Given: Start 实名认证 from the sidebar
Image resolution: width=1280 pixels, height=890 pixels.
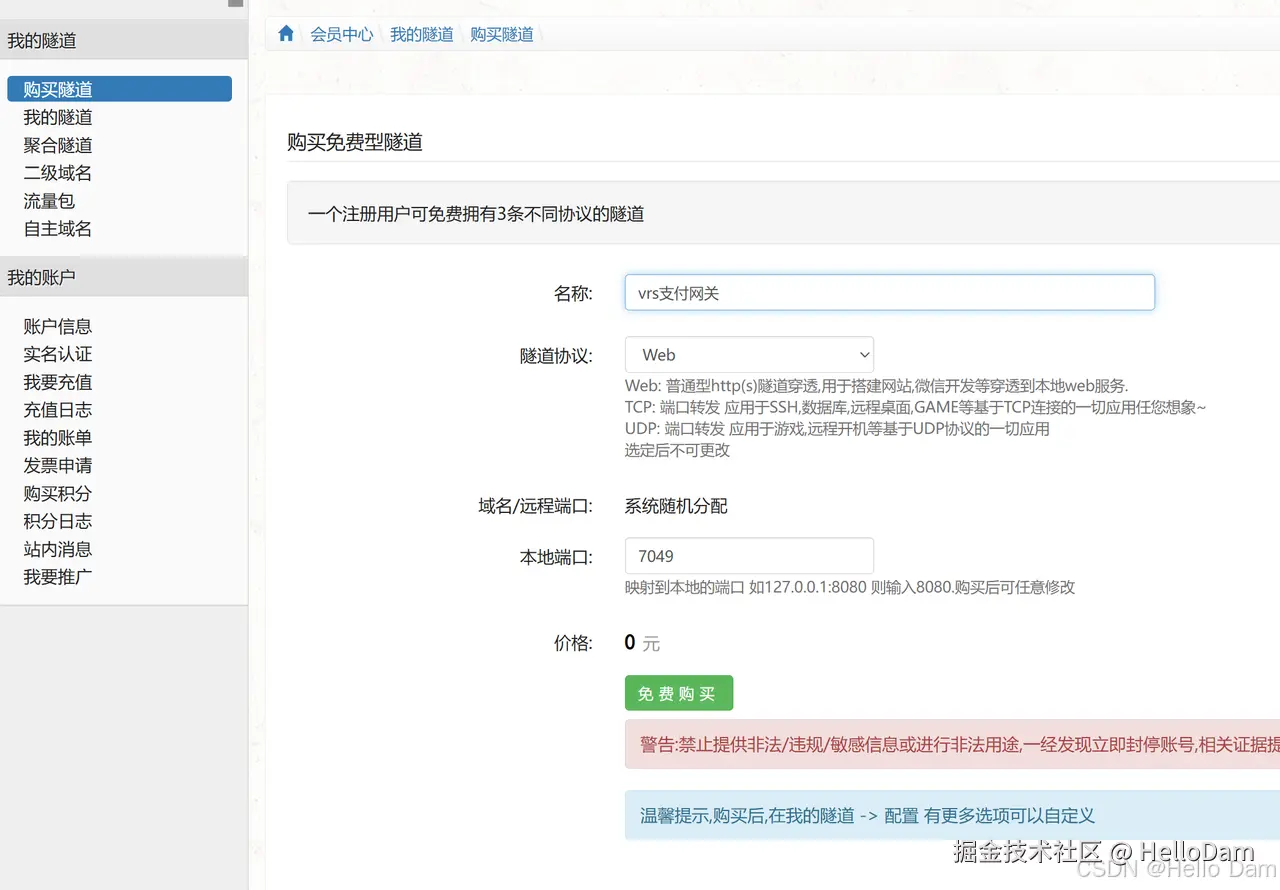Looking at the screenshot, I should tap(57, 354).
